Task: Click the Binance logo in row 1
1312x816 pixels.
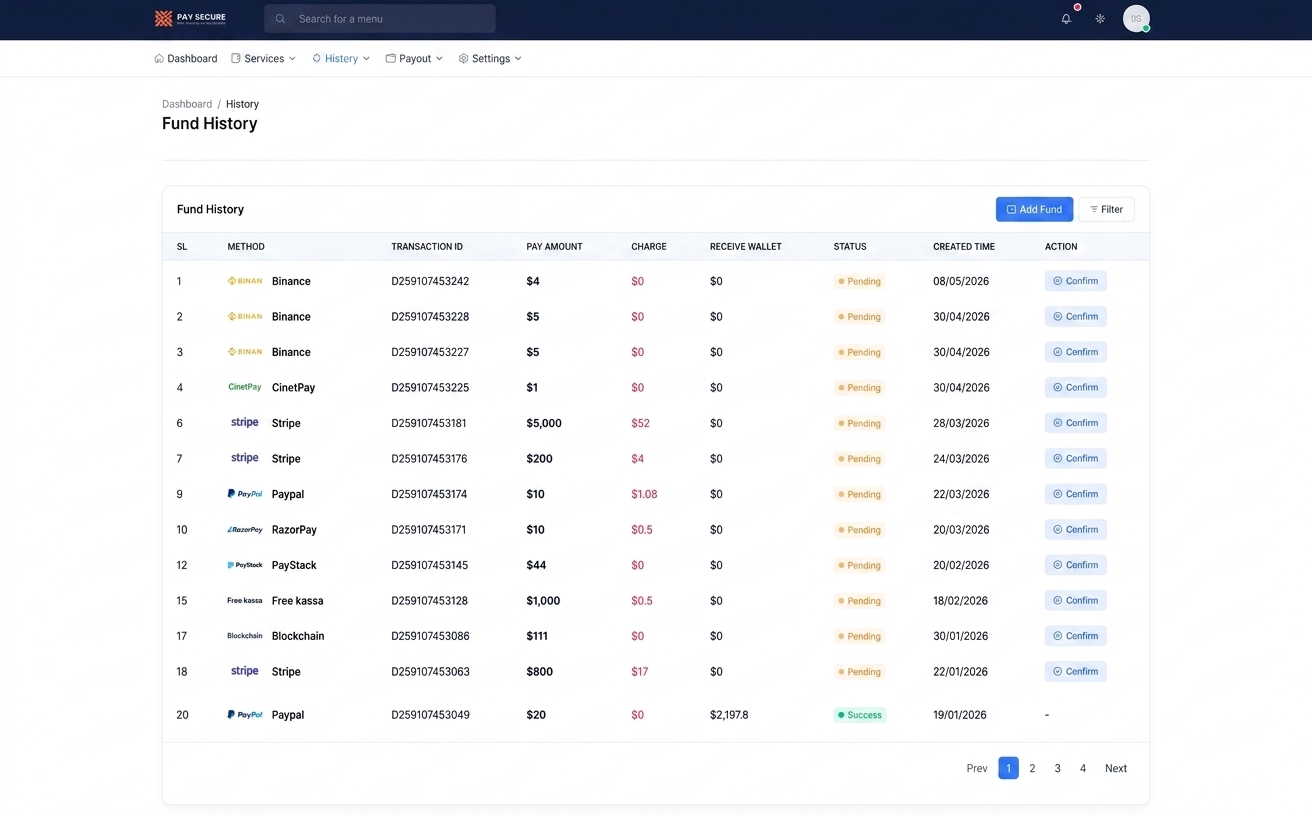Action: [x=245, y=281]
